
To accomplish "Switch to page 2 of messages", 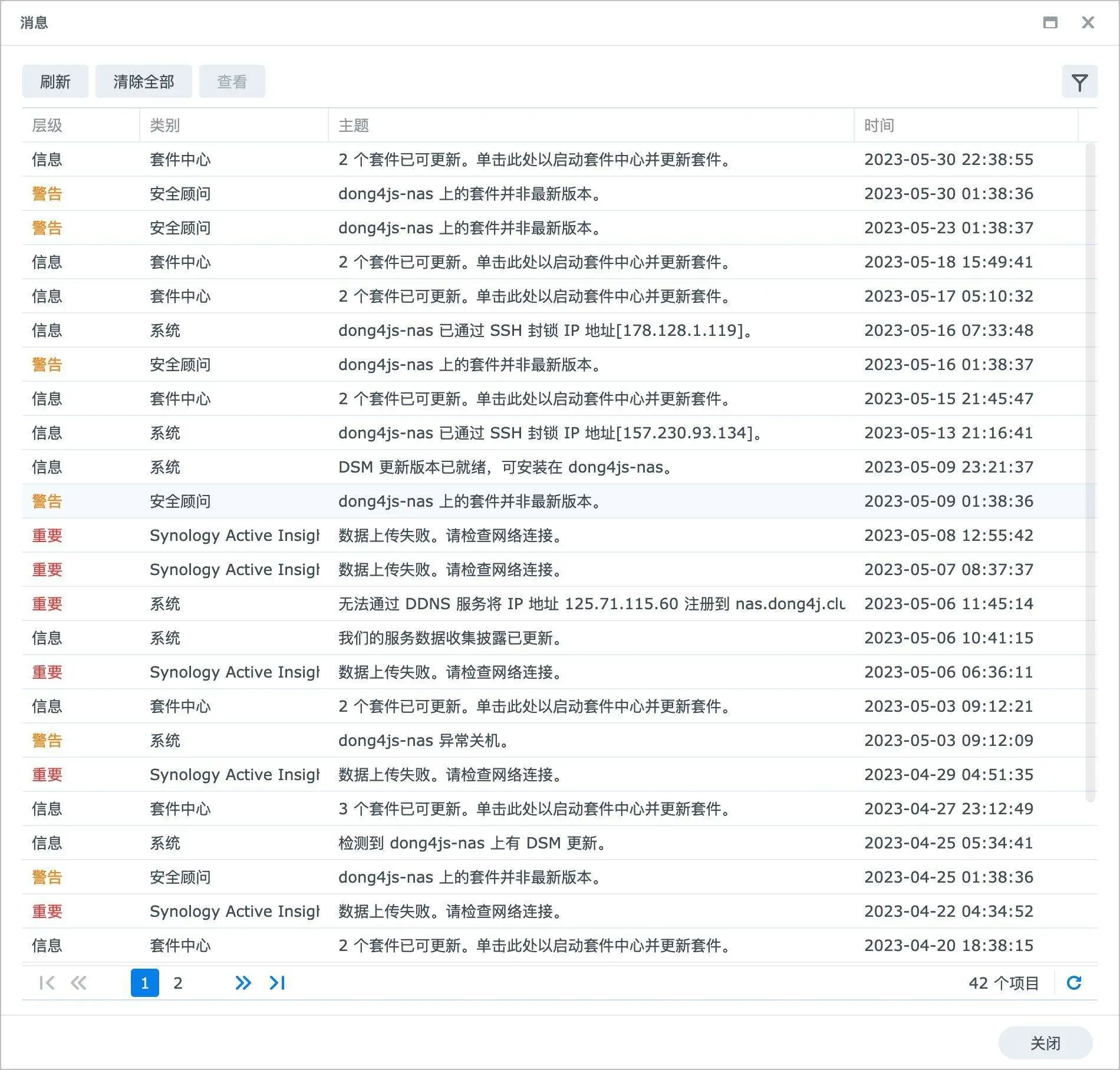I will (177, 983).
